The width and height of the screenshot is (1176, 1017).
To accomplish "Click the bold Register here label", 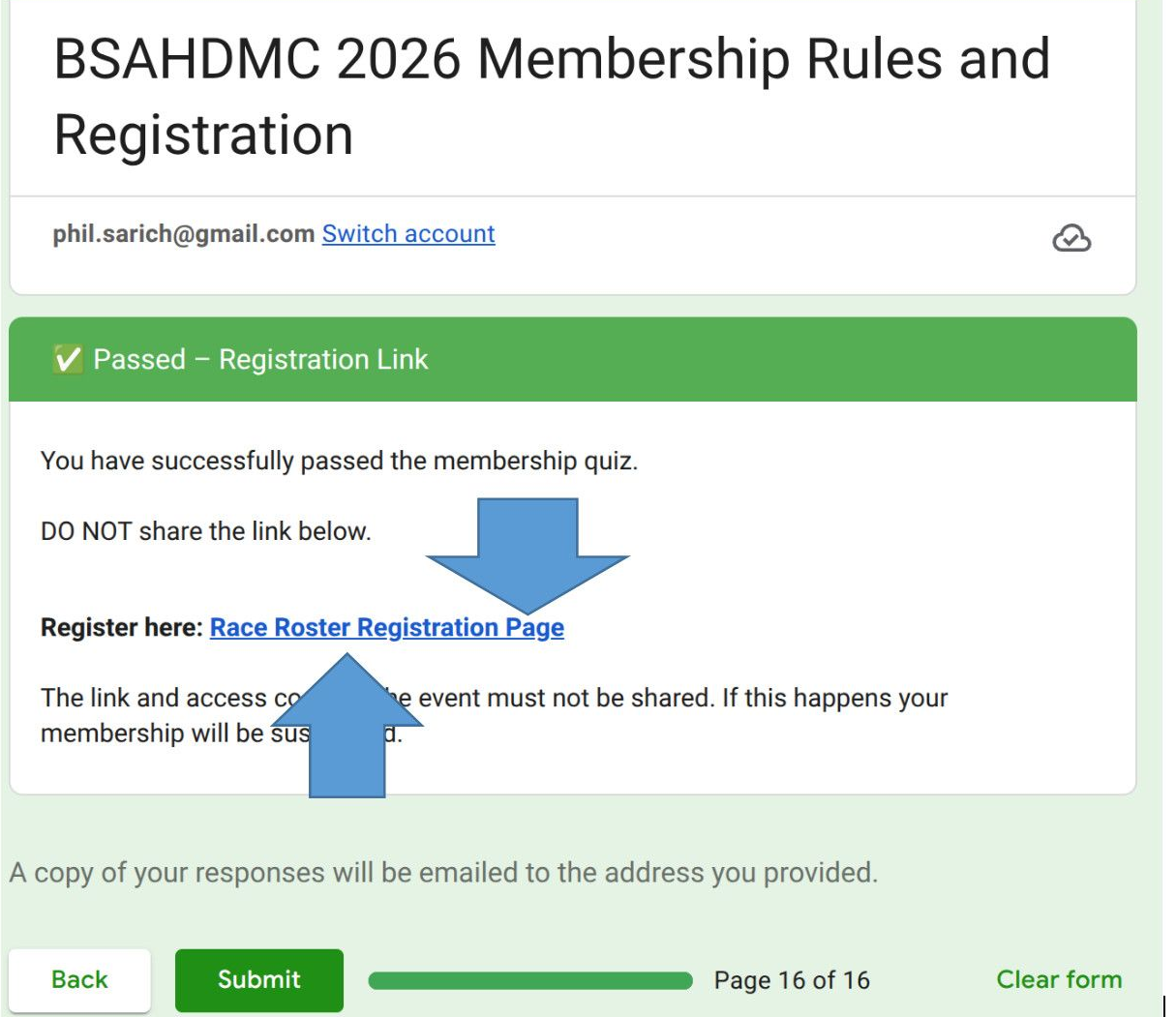I will coord(122,628).
